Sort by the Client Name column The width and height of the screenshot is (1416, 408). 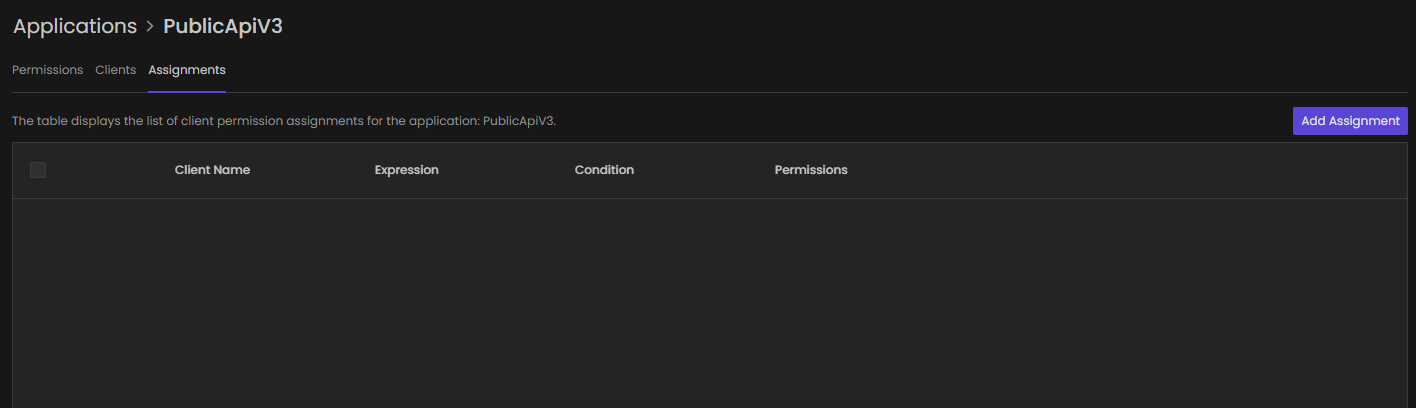pos(212,170)
